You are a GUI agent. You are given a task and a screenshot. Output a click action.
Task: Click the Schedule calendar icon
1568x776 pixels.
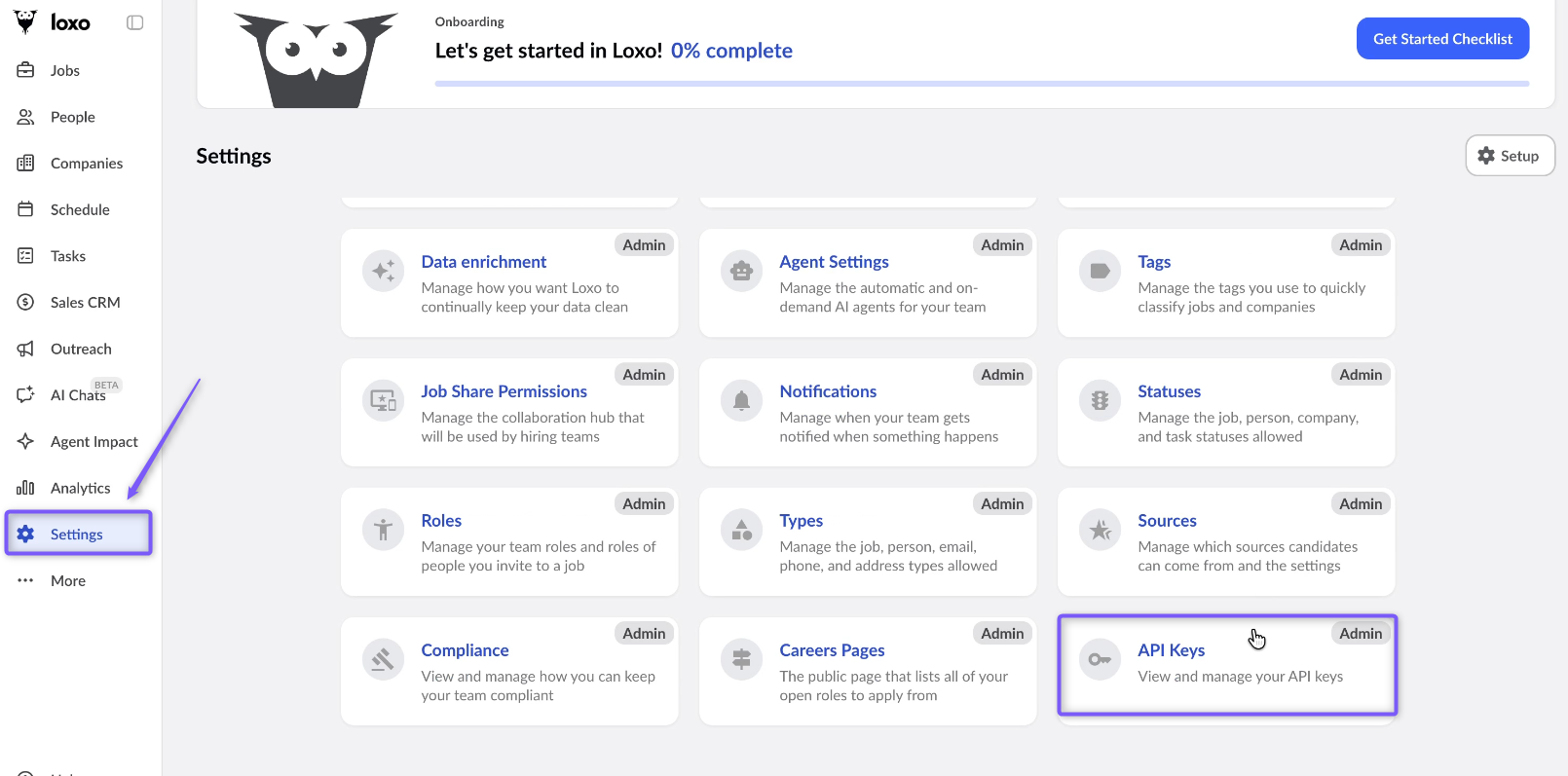[26, 209]
